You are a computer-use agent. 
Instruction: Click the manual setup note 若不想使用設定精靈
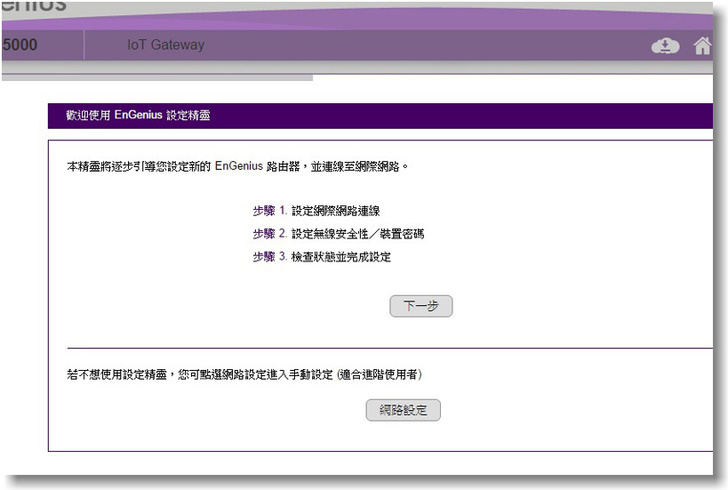pos(244,374)
